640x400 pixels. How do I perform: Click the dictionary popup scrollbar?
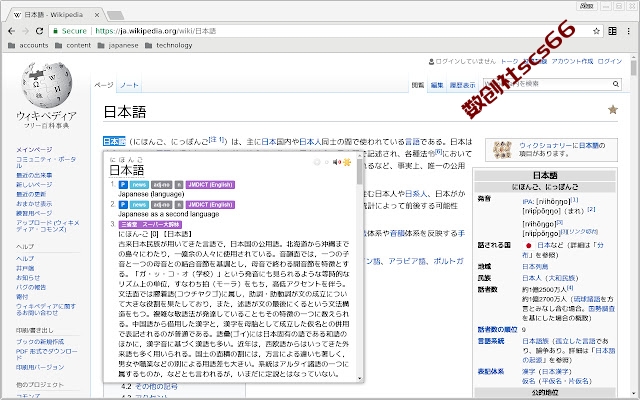click(x=360, y=171)
